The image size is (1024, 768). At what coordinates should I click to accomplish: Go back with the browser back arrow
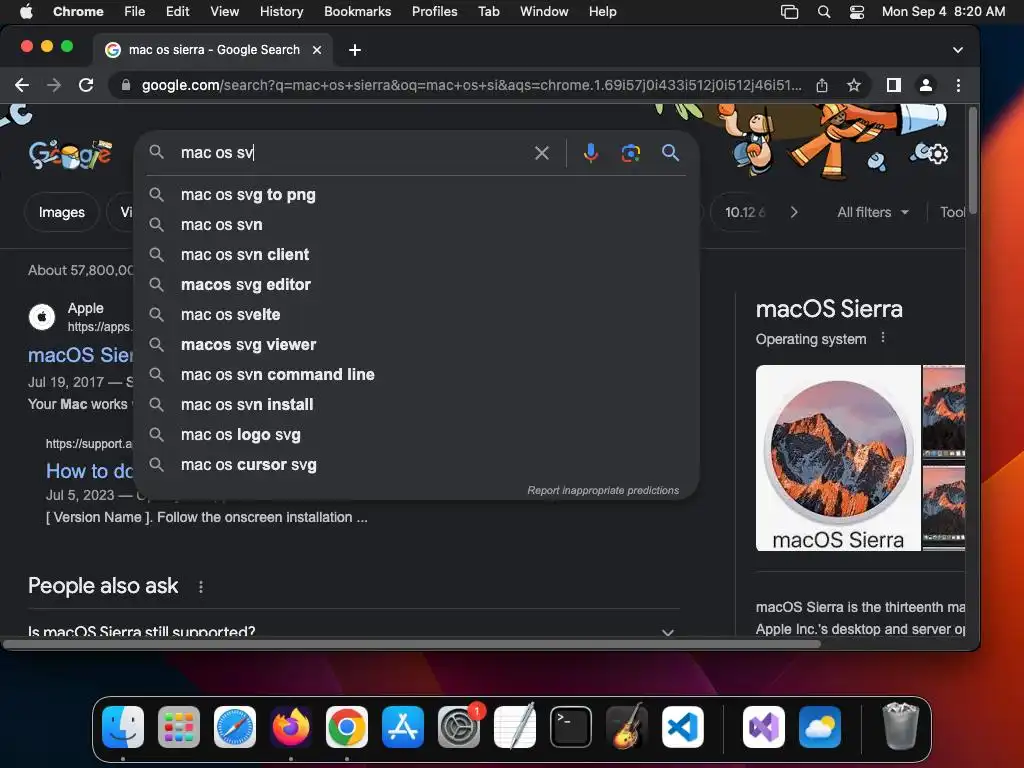coord(22,85)
